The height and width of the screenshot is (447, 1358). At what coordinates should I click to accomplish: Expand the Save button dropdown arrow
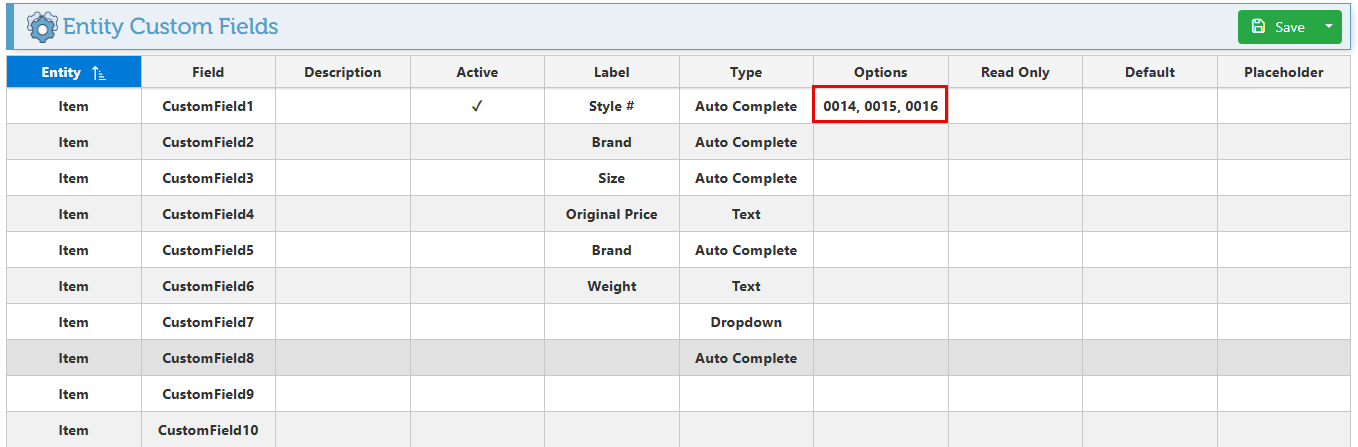[x=1328, y=27]
